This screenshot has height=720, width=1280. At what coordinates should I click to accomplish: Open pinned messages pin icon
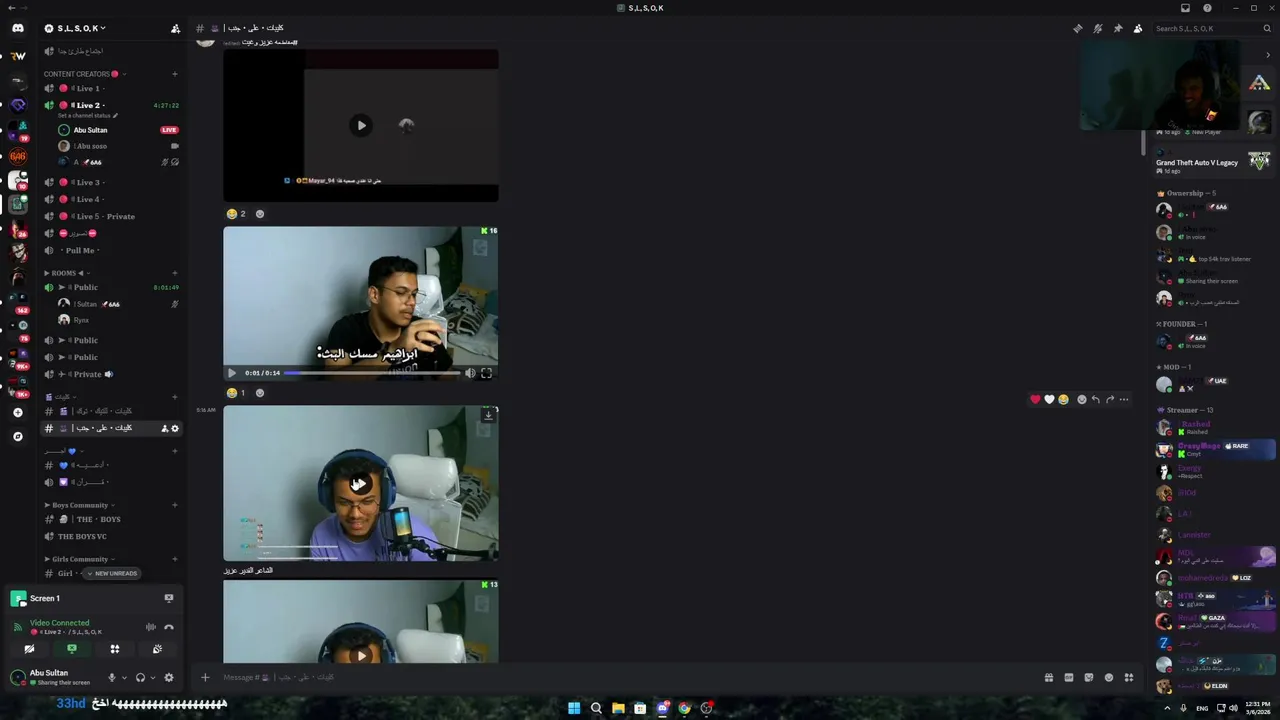pos(1118,28)
